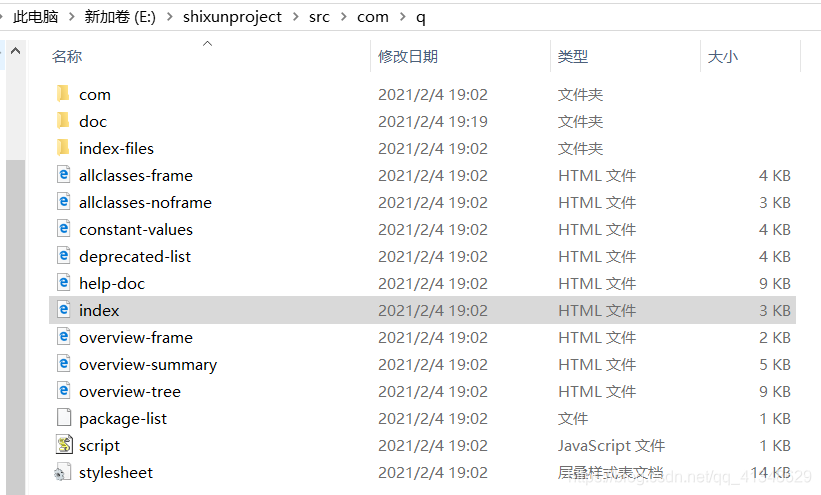The image size is (821, 495).
Task: Sort files by 类型 column header
Action: pyautogui.click(x=573, y=56)
